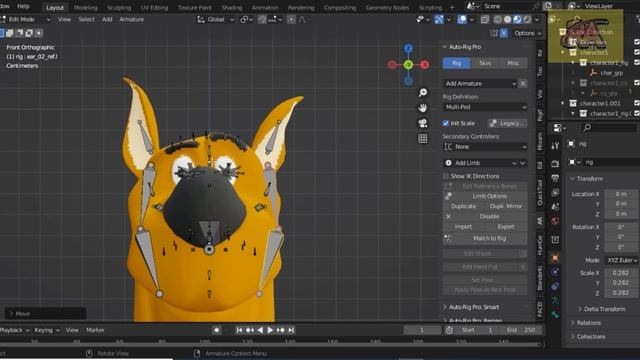Image resolution: width=640 pixels, height=360 pixels.
Task: Open the Tool properties tab icon
Action: pyautogui.click(x=555, y=146)
